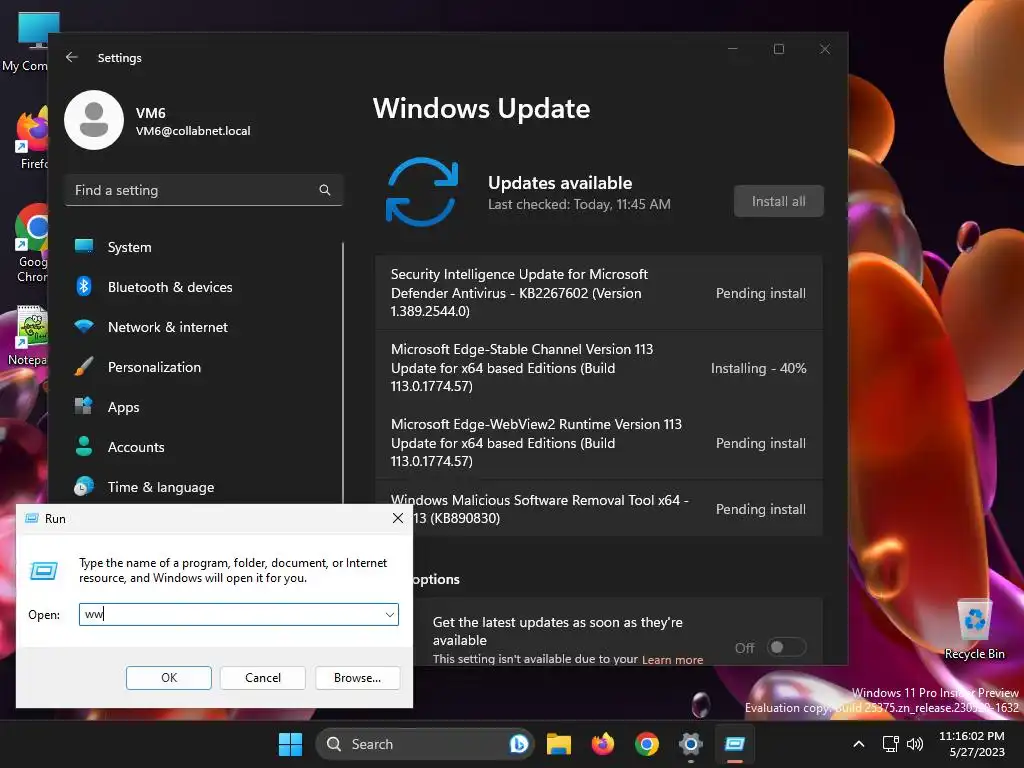
Task: Expand the Open dropdown arrow in Run
Action: (x=389, y=615)
